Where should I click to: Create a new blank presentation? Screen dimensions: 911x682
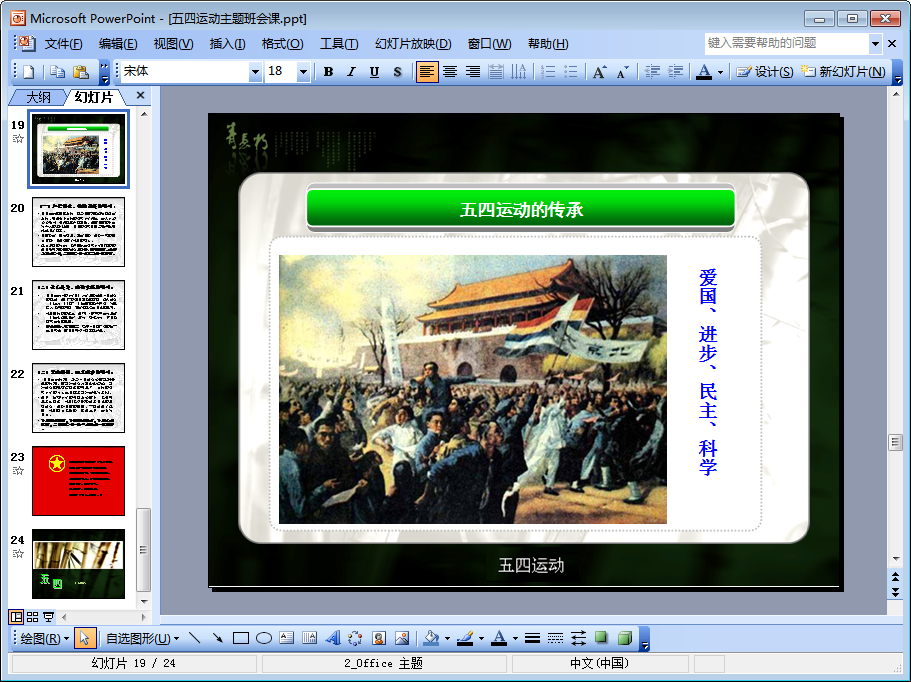coord(28,71)
